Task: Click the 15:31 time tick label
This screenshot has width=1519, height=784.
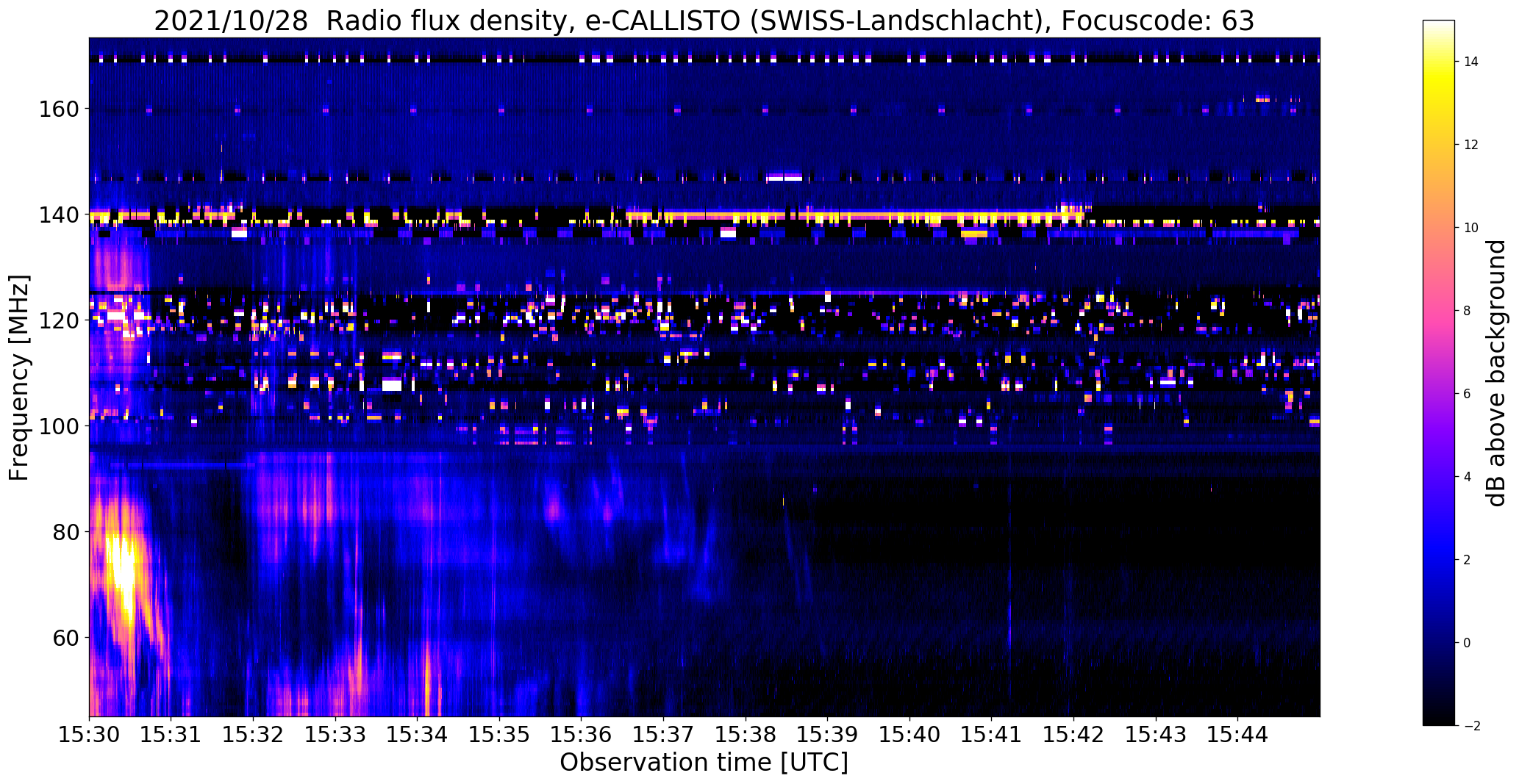Action: click(171, 733)
